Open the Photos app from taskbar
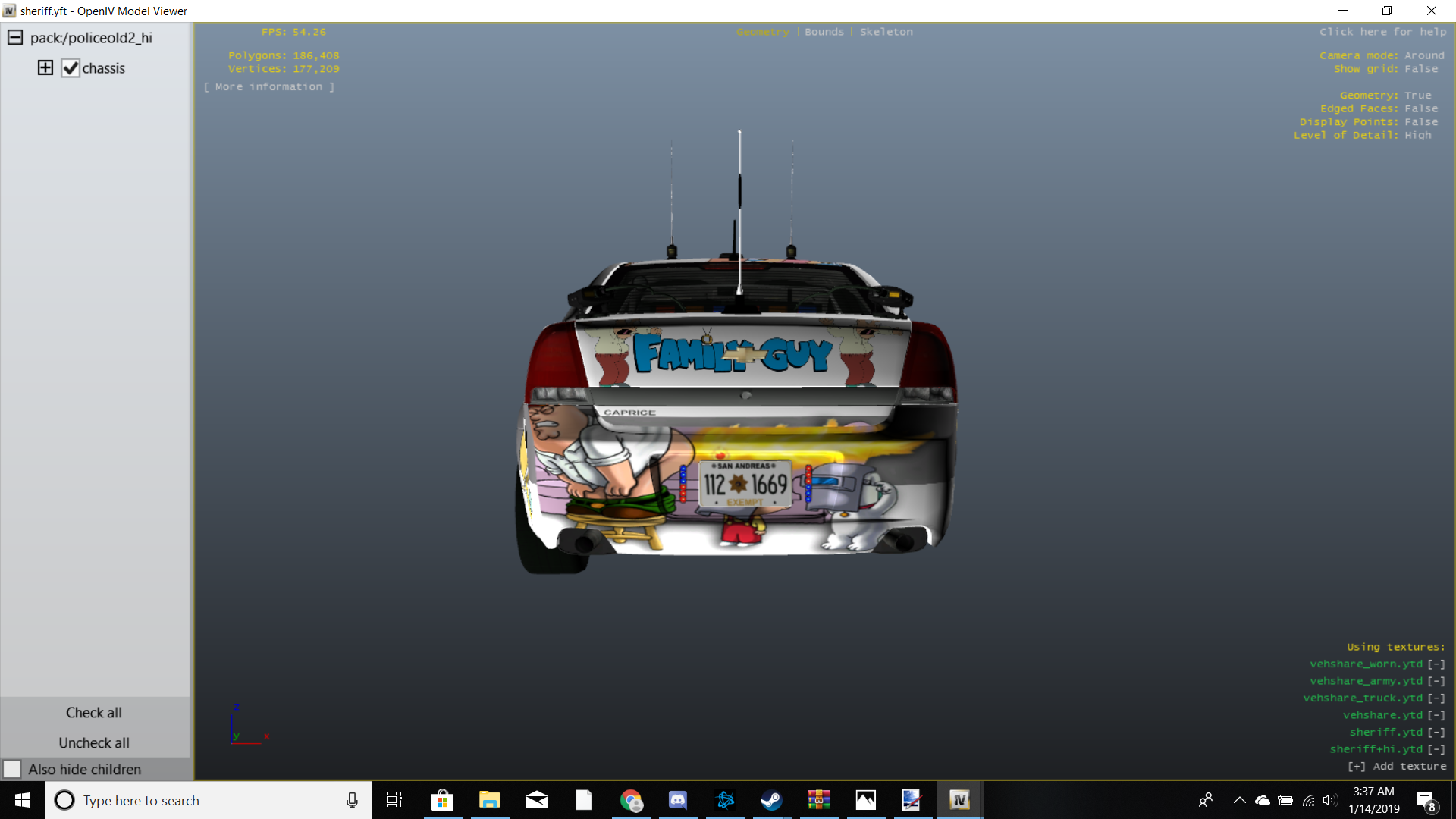The width and height of the screenshot is (1456, 819). point(865,800)
